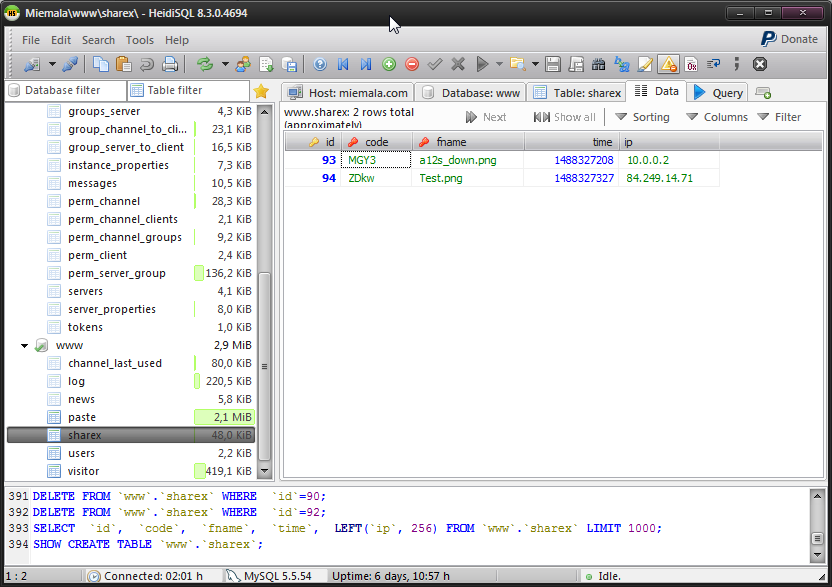Click the PayPal Donate icon

click(x=768, y=39)
